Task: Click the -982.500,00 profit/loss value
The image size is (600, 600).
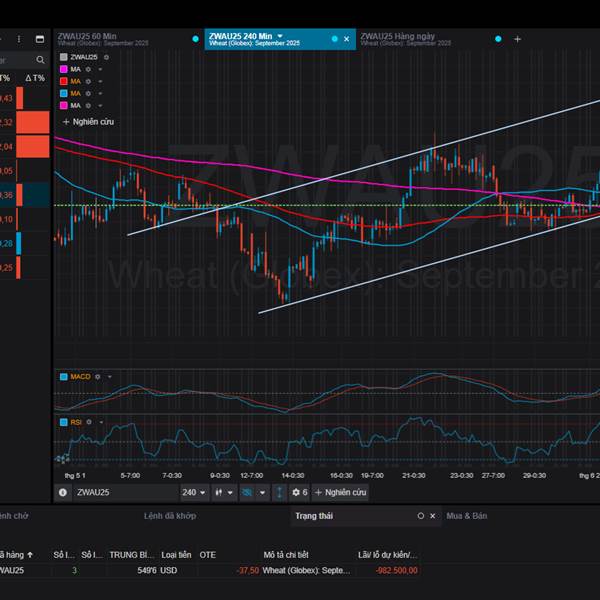Action: (396, 571)
